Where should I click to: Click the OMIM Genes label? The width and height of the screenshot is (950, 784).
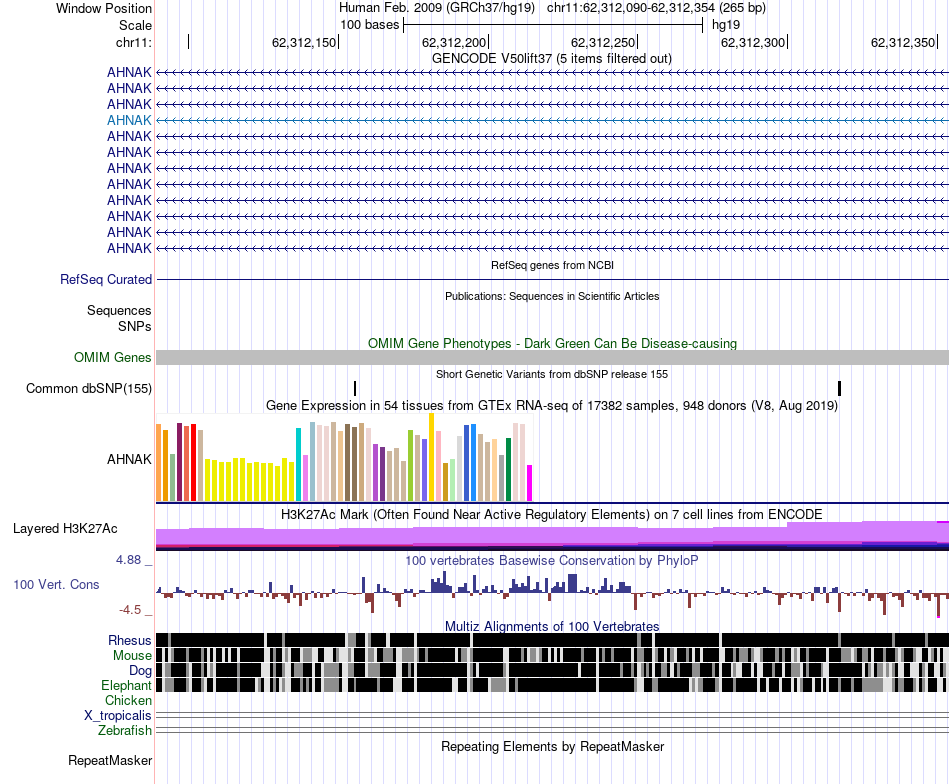(x=113, y=357)
